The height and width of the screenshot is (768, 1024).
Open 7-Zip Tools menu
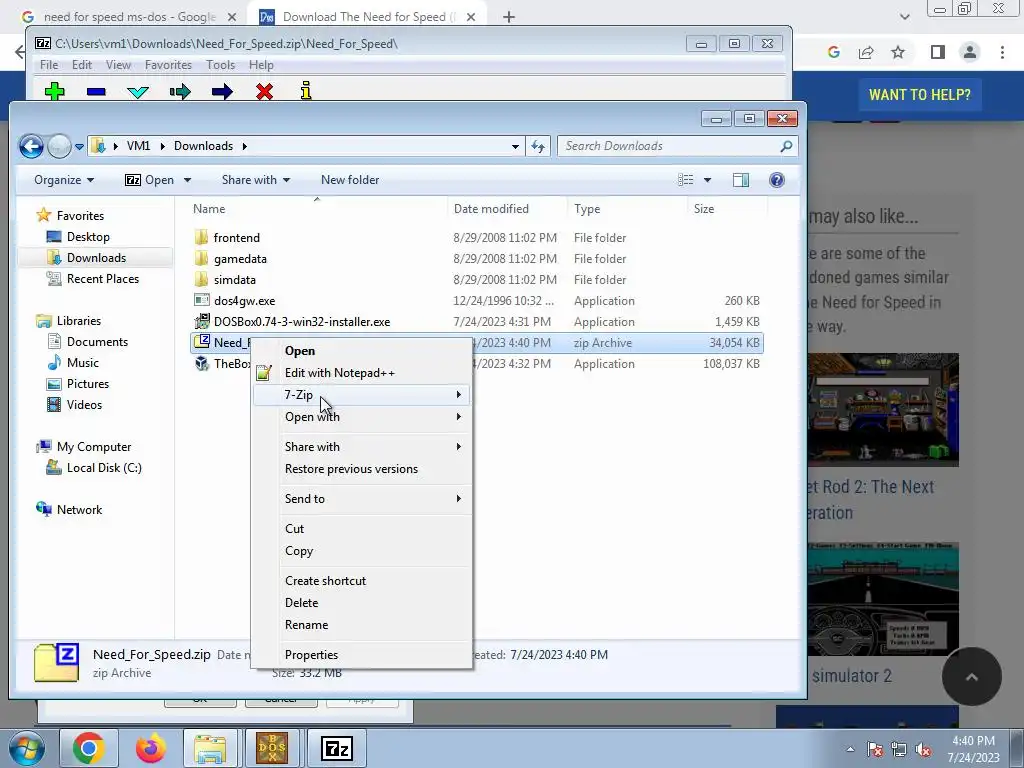221,65
